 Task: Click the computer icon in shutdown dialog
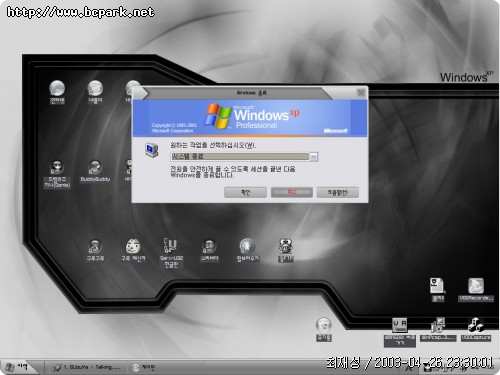152,150
